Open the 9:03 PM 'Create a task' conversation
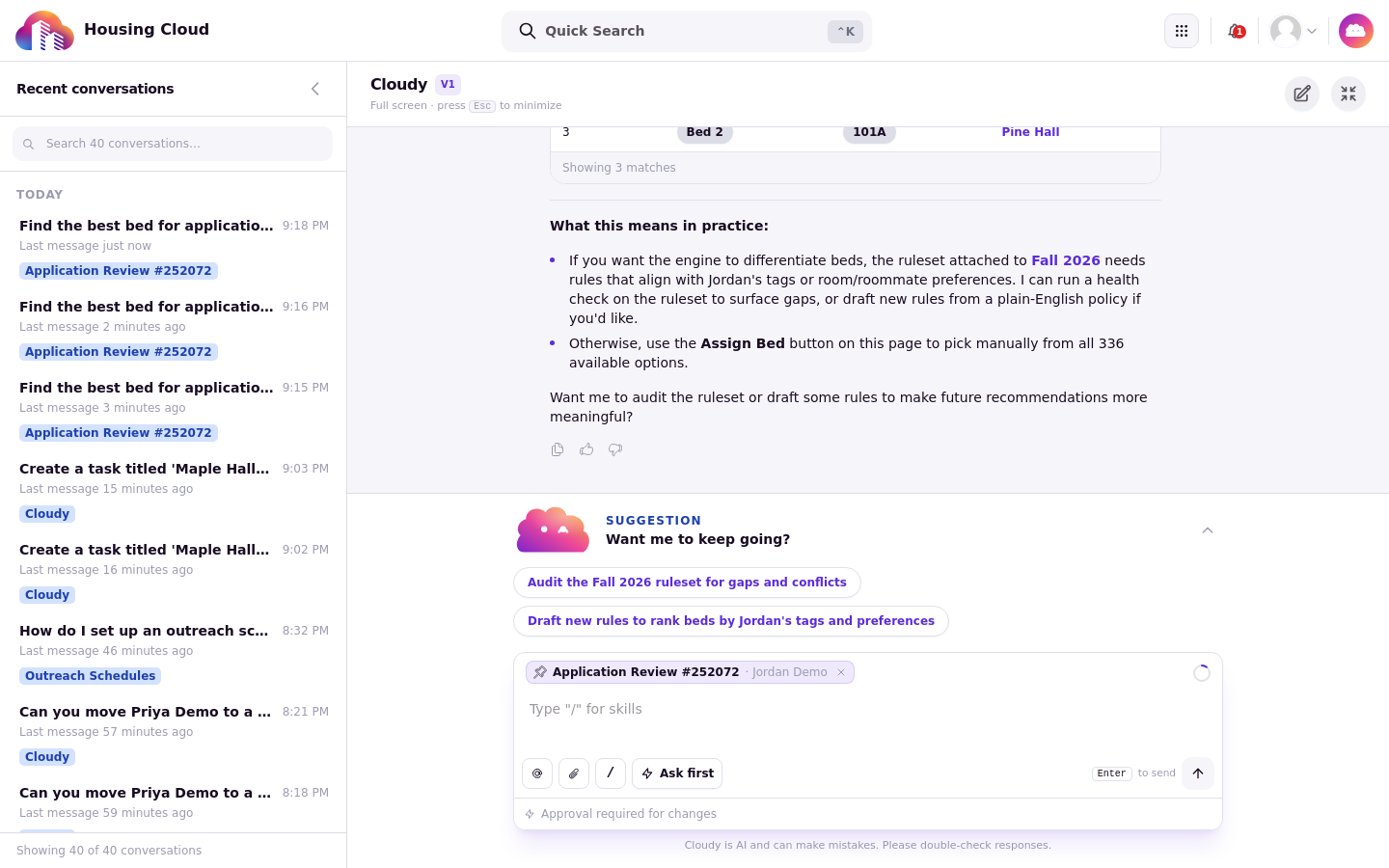 click(x=174, y=491)
